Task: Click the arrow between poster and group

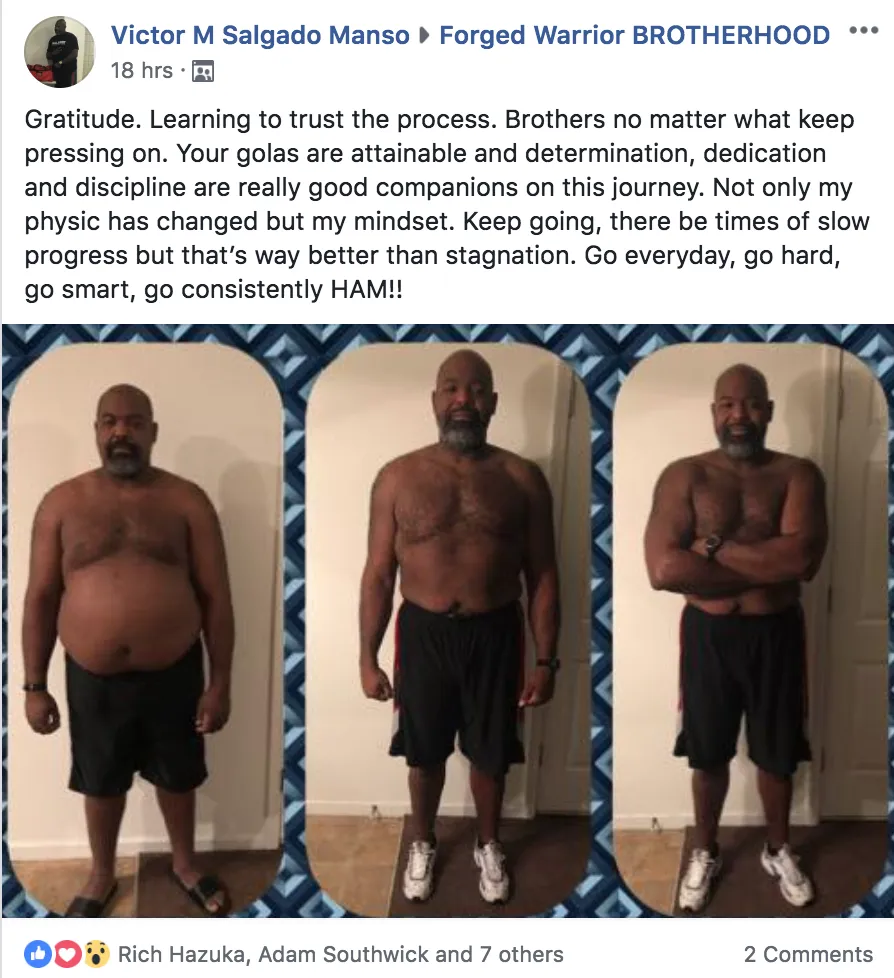Action: coord(424,36)
